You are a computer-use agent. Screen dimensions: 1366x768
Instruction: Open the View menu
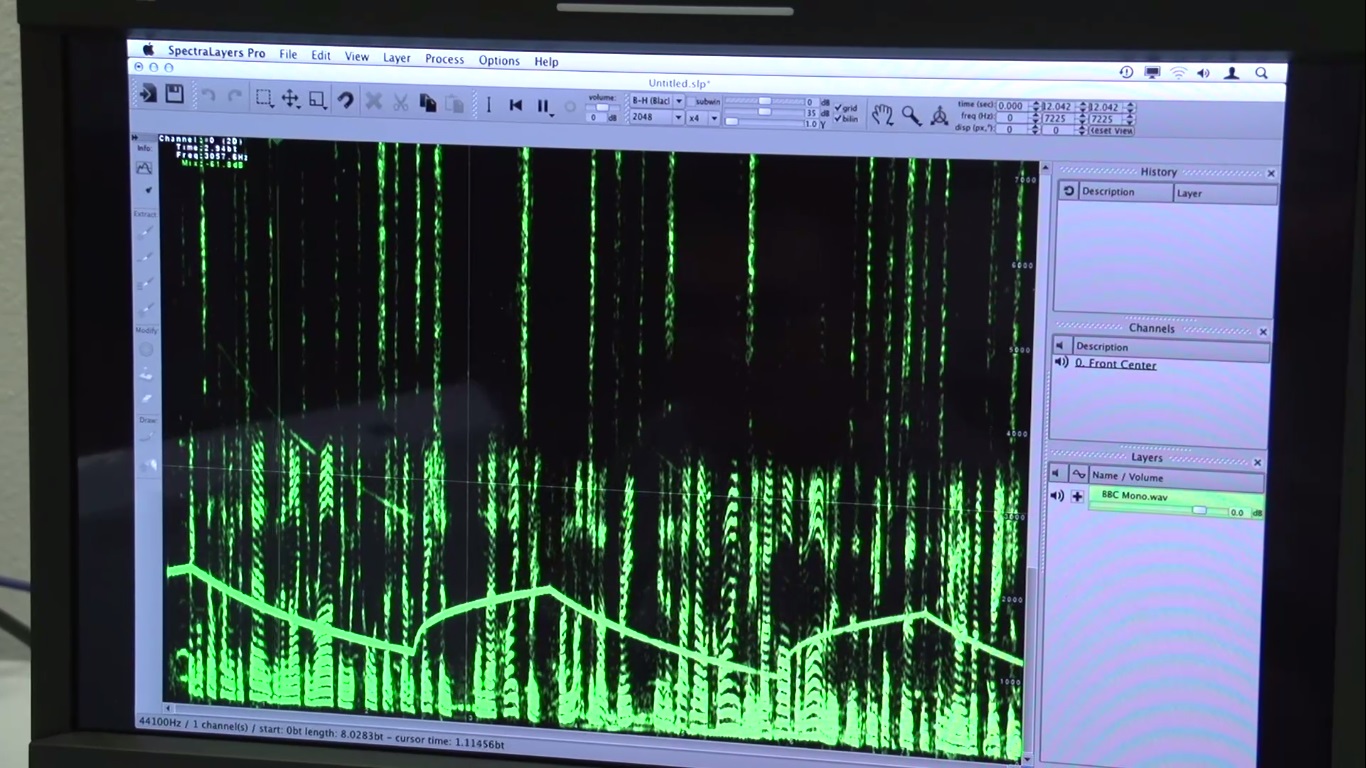(x=357, y=57)
